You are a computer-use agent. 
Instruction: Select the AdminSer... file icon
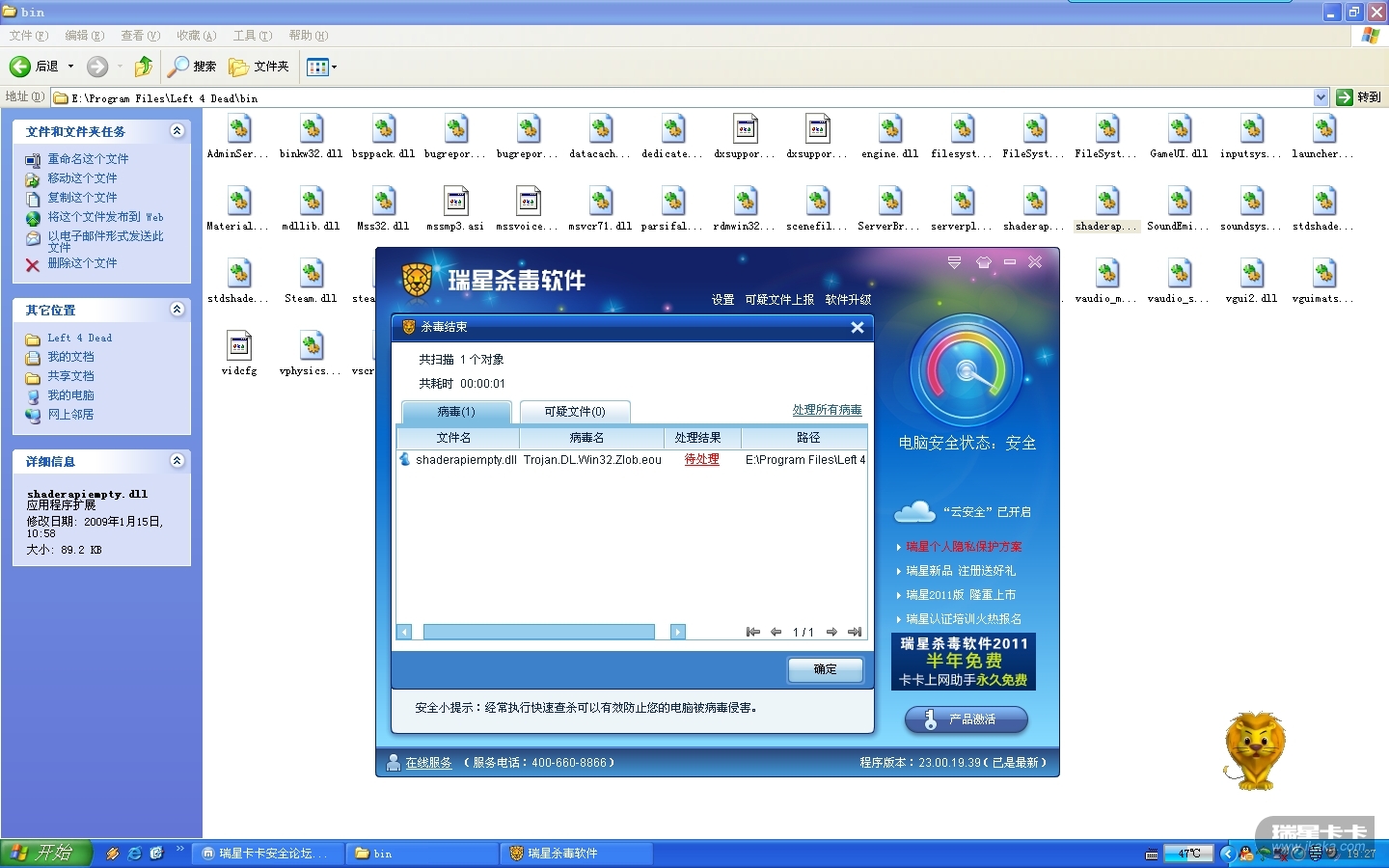click(x=239, y=128)
